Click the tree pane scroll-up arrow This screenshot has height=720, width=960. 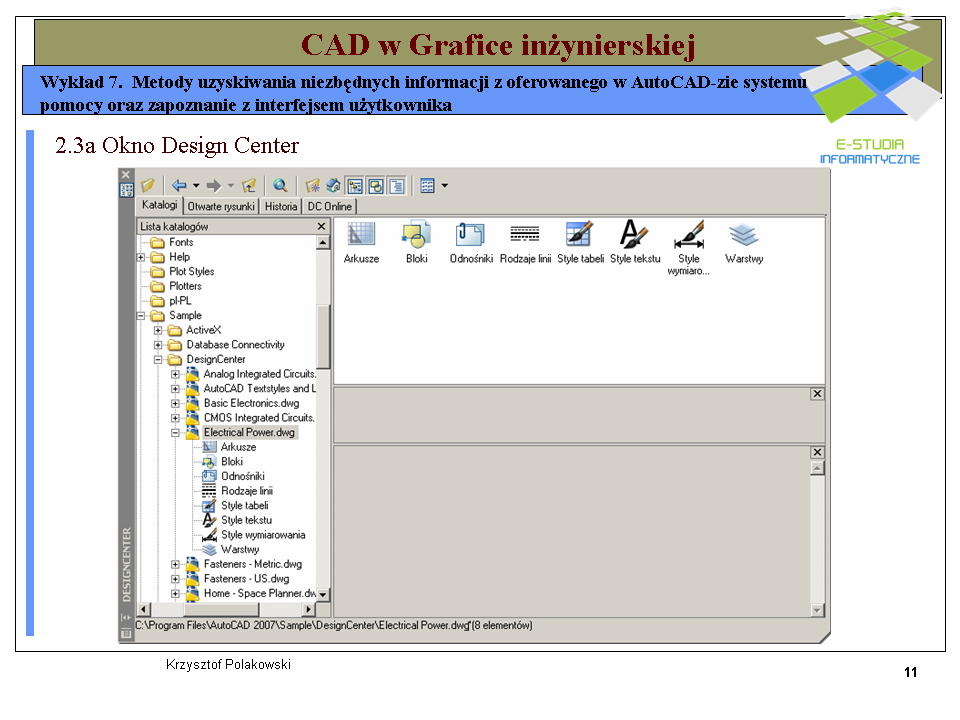point(323,243)
